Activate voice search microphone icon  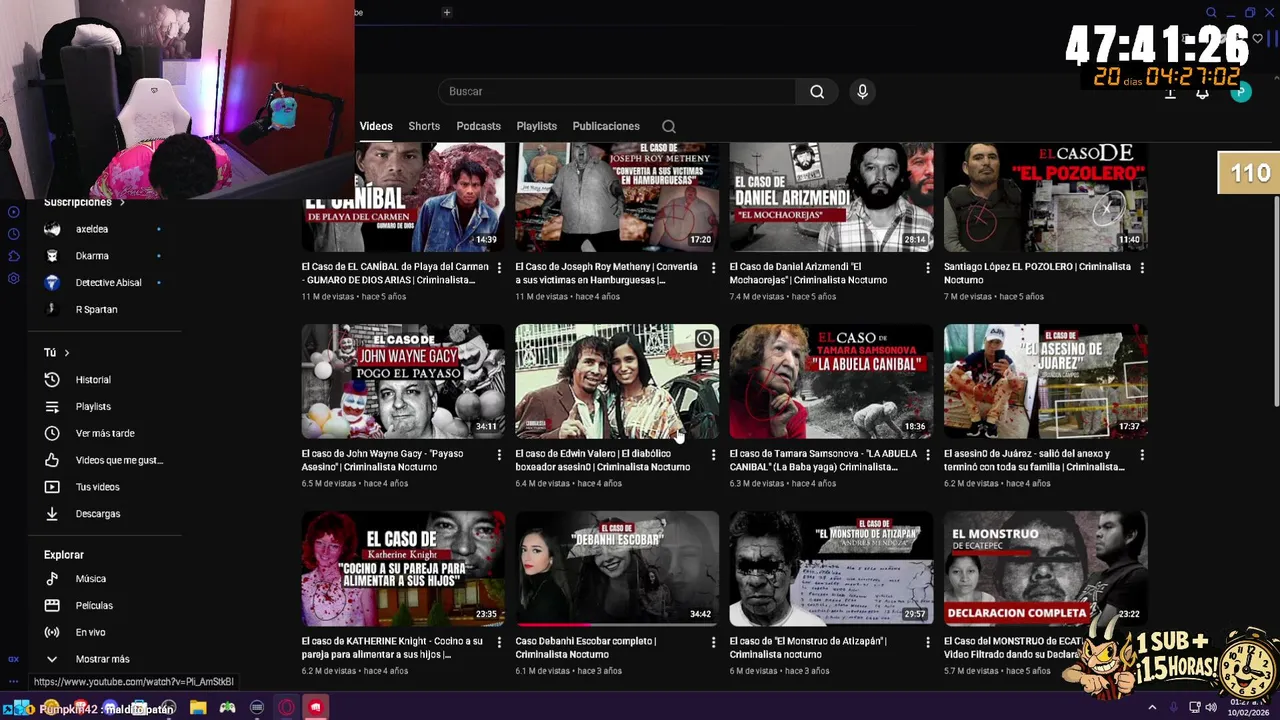point(862,91)
